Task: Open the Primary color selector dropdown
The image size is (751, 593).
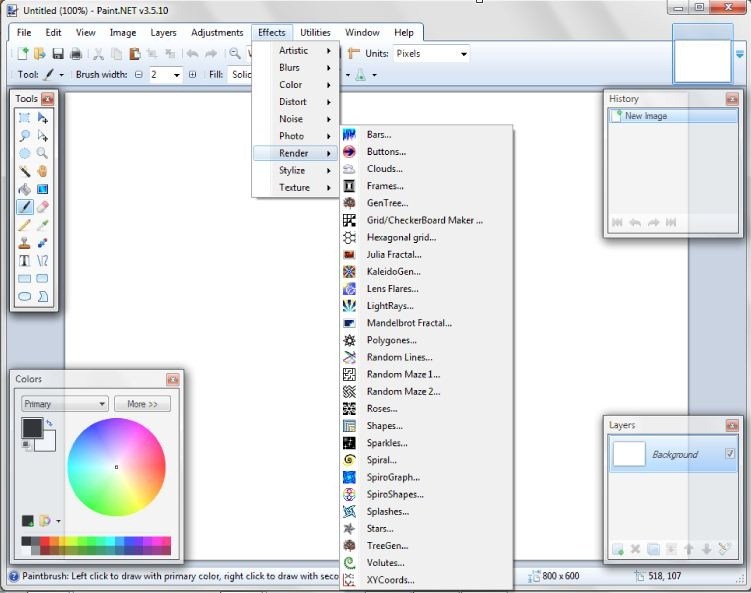Action: click(65, 404)
